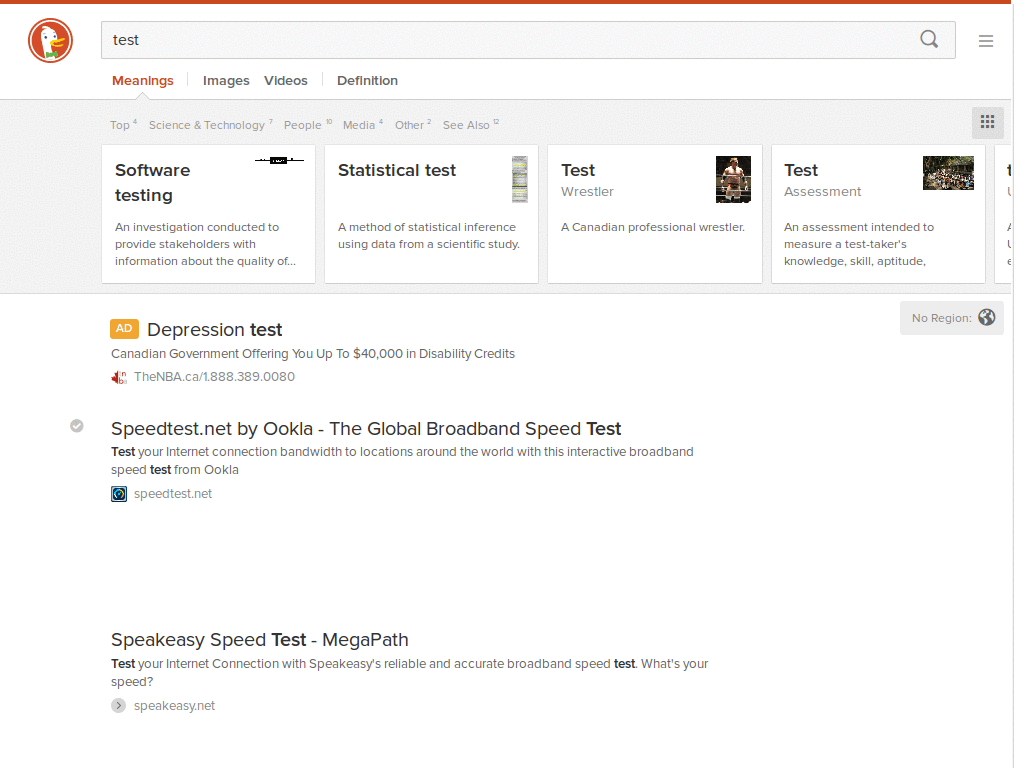Screen dimensions: 1024x768
Task: Filter meanings by Other
Action: [x=413, y=125]
